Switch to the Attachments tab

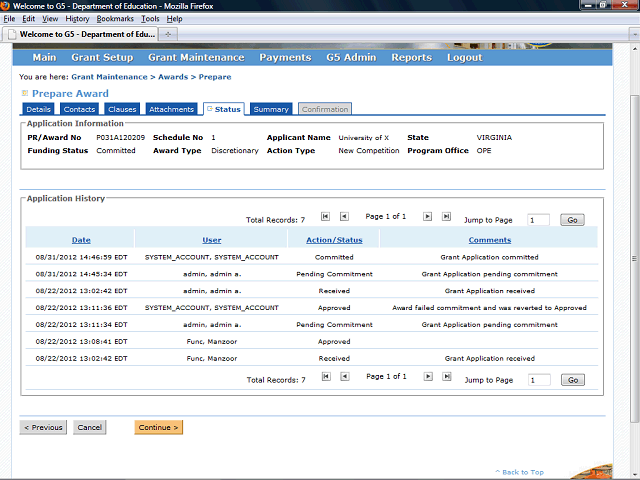click(171, 109)
